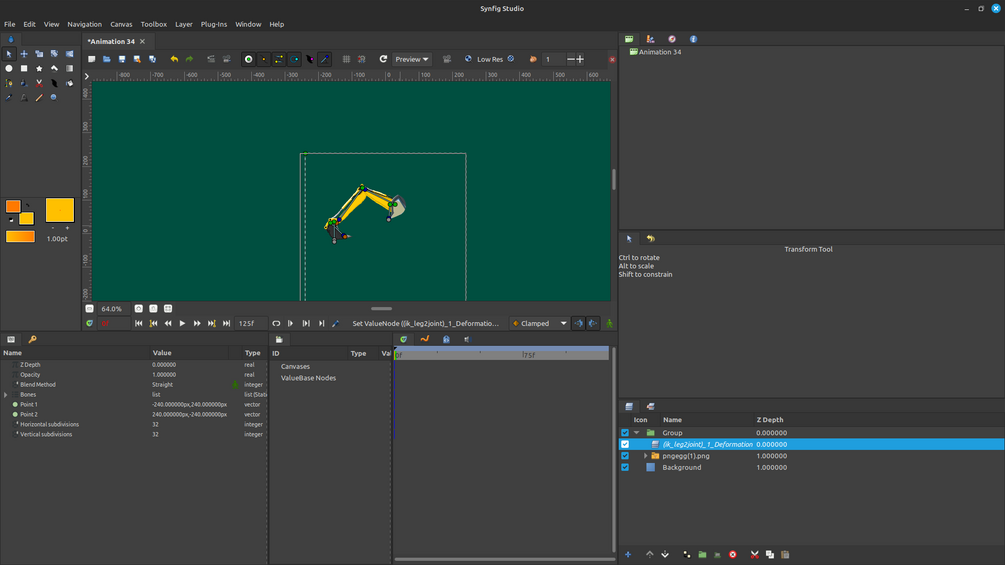Image resolution: width=1005 pixels, height=565 pixels.
Task: Open the Navigation menu
Action: click(x=85, y=24)
